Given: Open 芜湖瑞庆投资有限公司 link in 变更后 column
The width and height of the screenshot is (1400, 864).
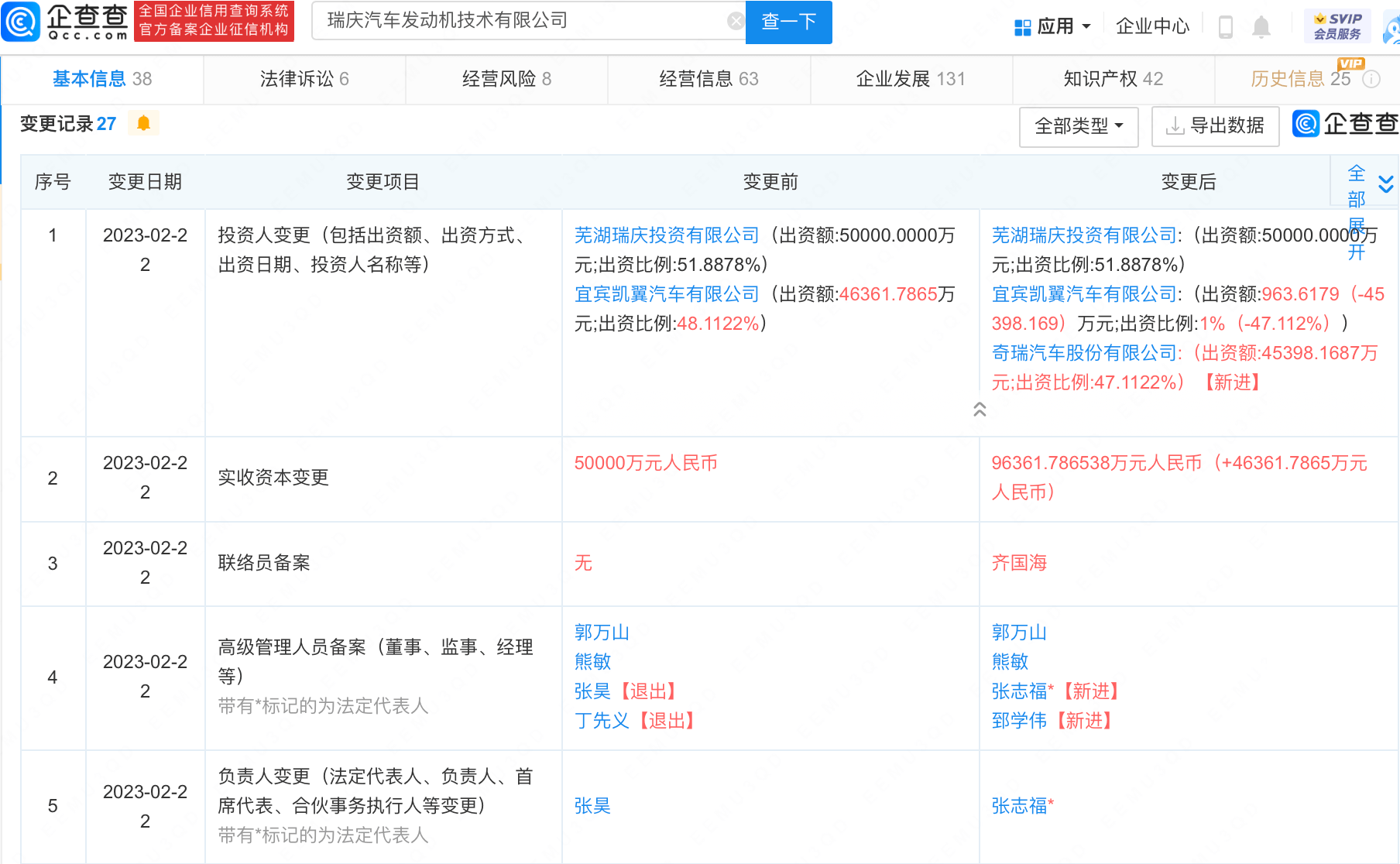Looking at the screenshot, I should click(1084, 235).
